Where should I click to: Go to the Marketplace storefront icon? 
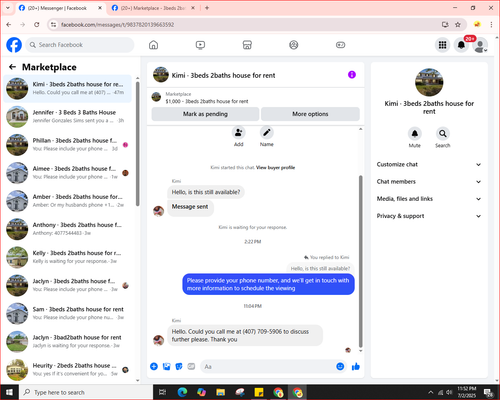pos(247,45)
